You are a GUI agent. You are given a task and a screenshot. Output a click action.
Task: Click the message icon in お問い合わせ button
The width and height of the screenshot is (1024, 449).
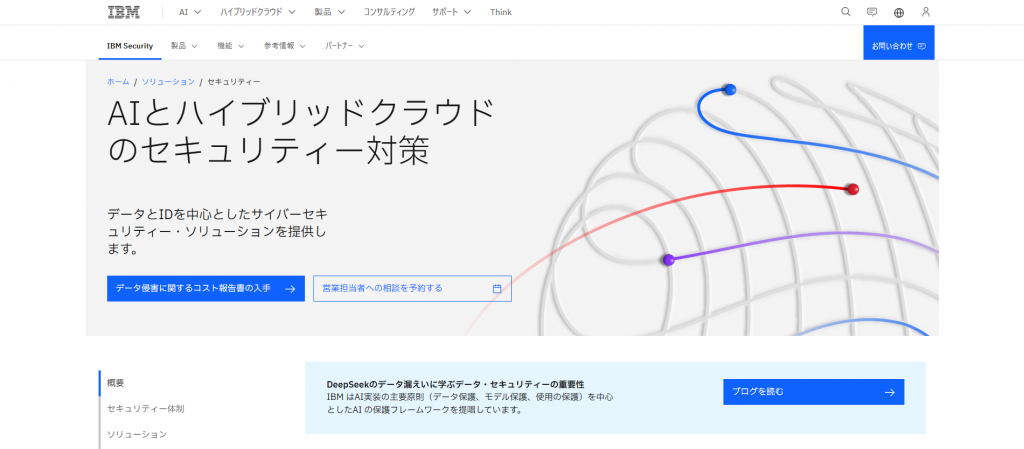tap(921, 46)
